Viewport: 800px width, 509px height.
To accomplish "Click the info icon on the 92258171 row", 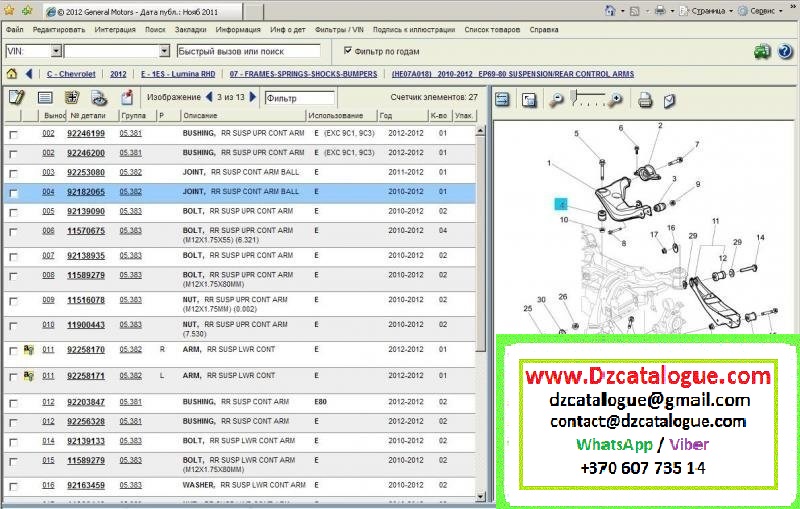I will click(x=29, y=376).
